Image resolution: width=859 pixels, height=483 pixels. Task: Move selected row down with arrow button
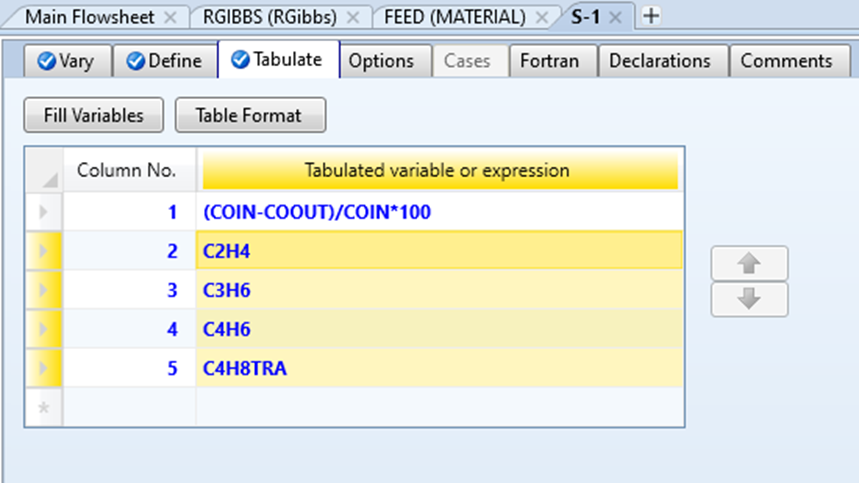click(x=749, y=299)
